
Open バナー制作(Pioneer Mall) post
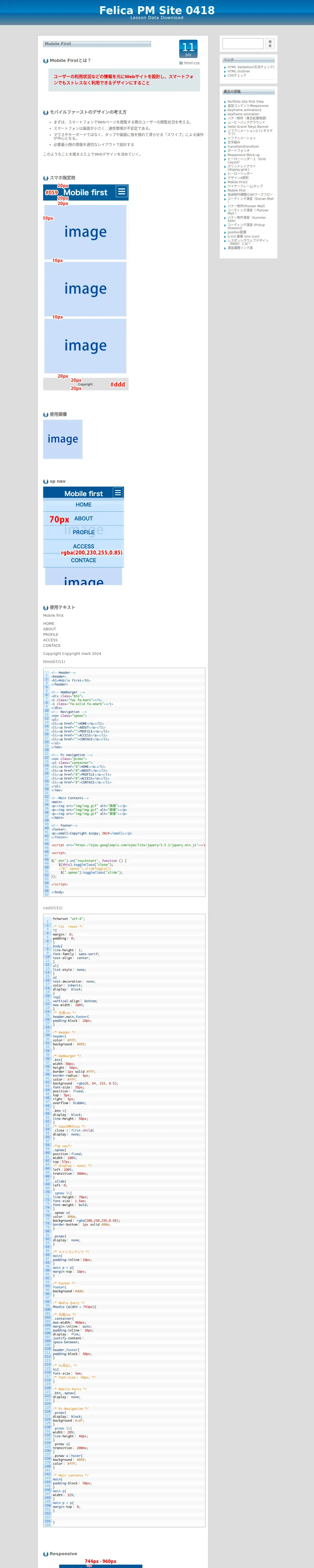coord(246,206)
